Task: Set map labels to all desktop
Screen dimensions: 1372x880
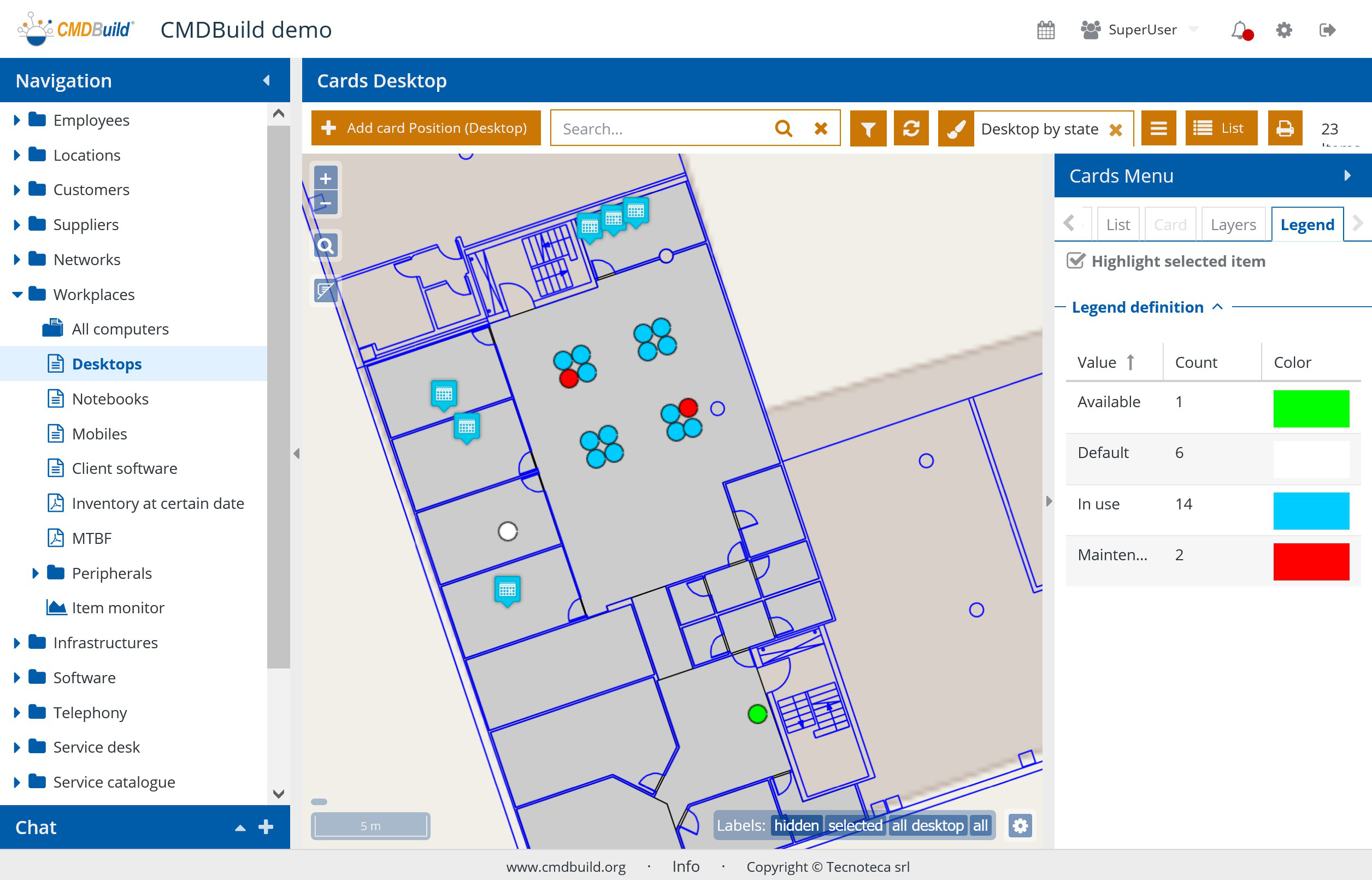Action: [928, 826]
